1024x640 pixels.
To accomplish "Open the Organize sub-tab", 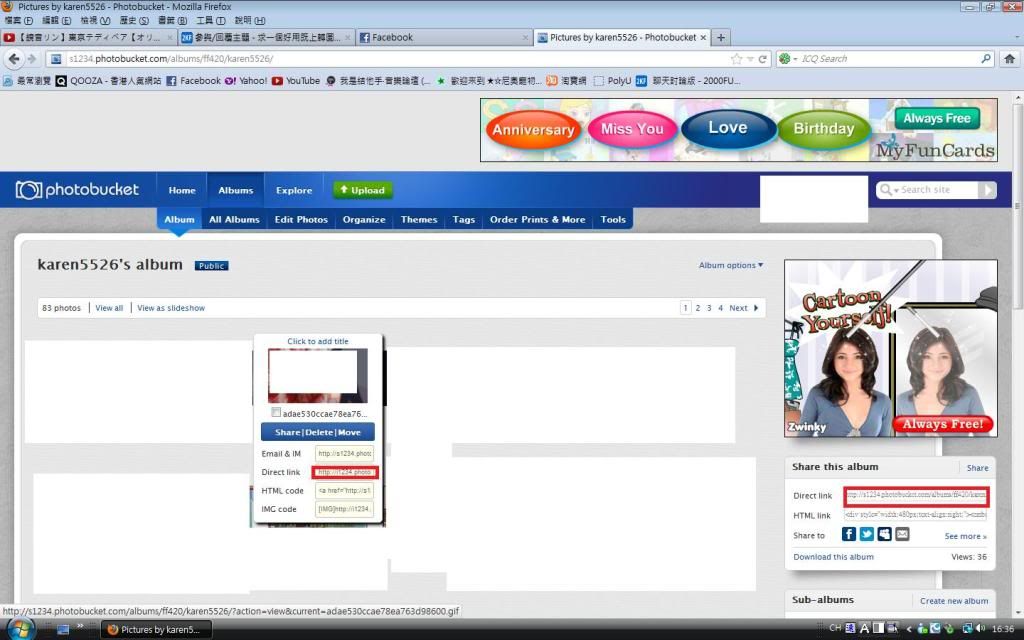I will [x=364, y=219].
